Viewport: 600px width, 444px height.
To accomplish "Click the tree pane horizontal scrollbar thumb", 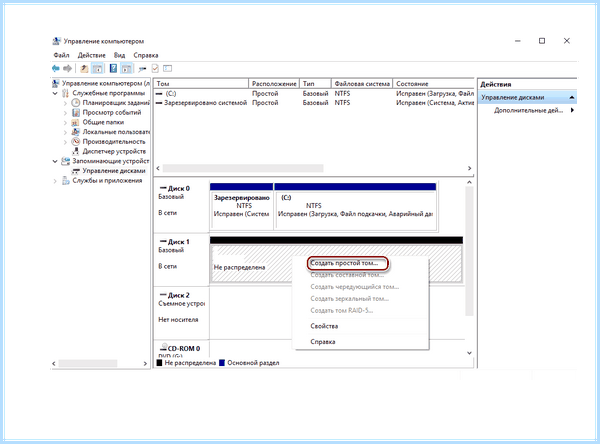I will tap(88, 363).
